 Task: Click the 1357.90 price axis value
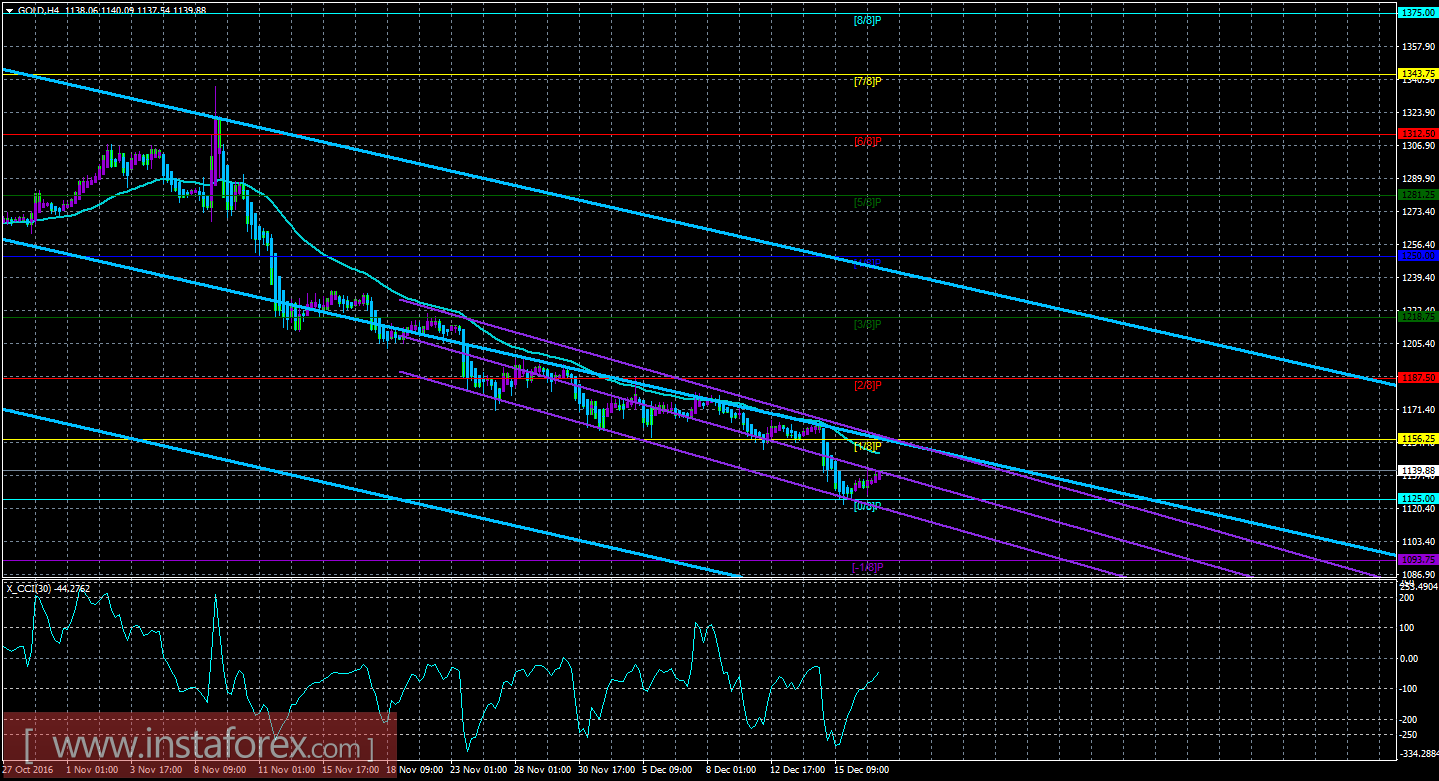[1418, 46]
